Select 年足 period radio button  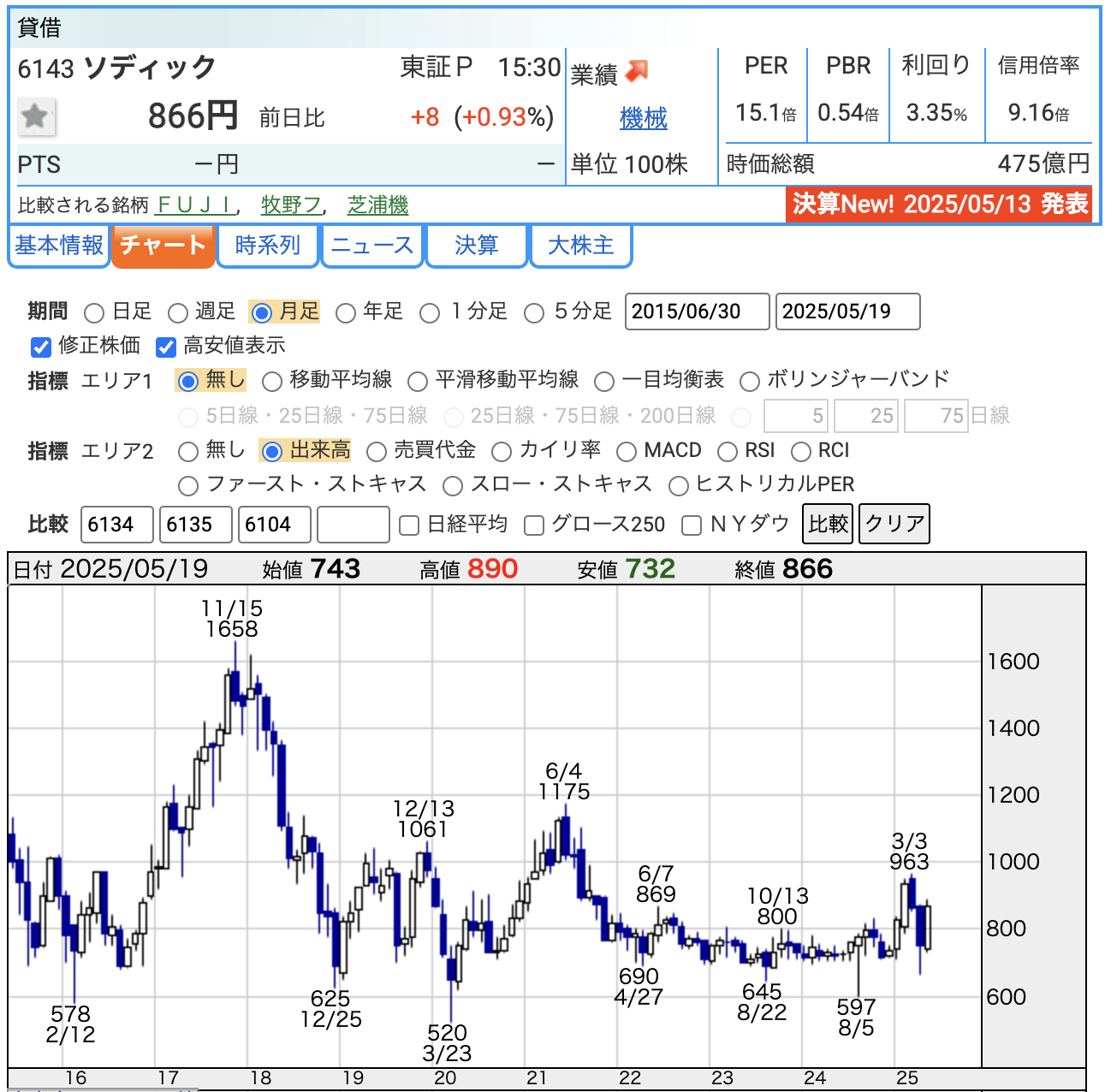pos(346,313)
